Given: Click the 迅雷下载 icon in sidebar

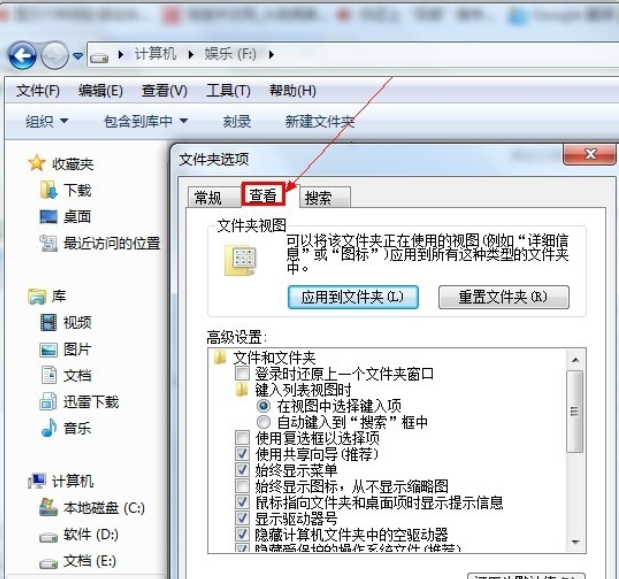Looking at the screenshot, I should coord(49,401).
